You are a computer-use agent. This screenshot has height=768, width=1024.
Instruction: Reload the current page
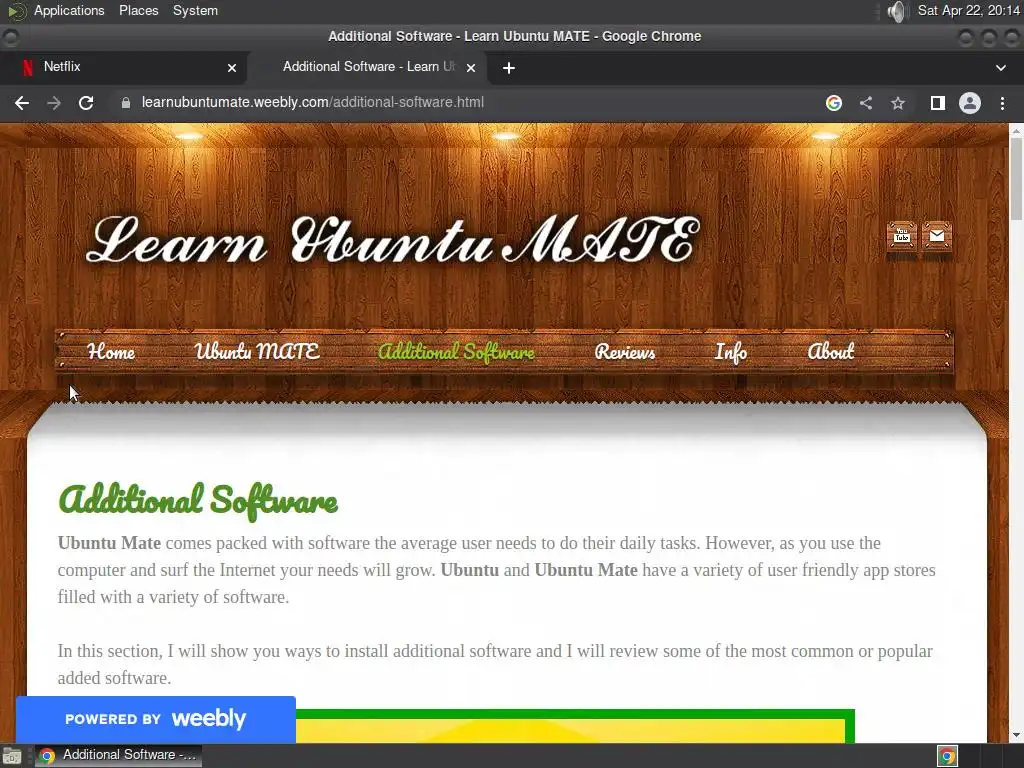(x=86, y=103)
